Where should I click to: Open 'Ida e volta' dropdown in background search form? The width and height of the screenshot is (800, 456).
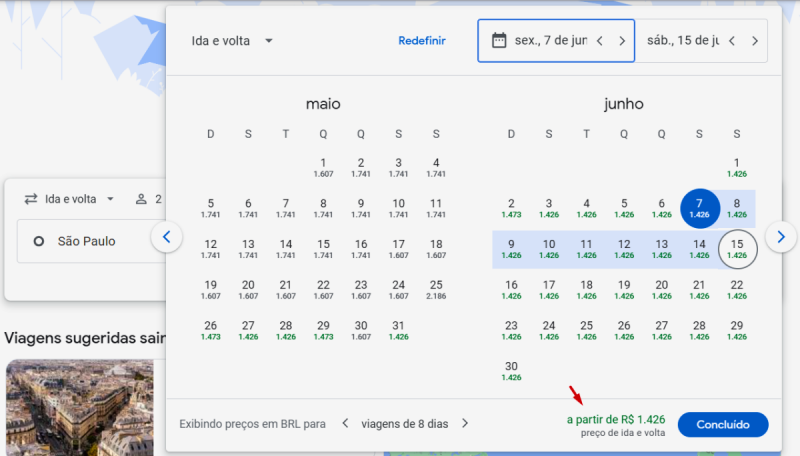(79, 199)
